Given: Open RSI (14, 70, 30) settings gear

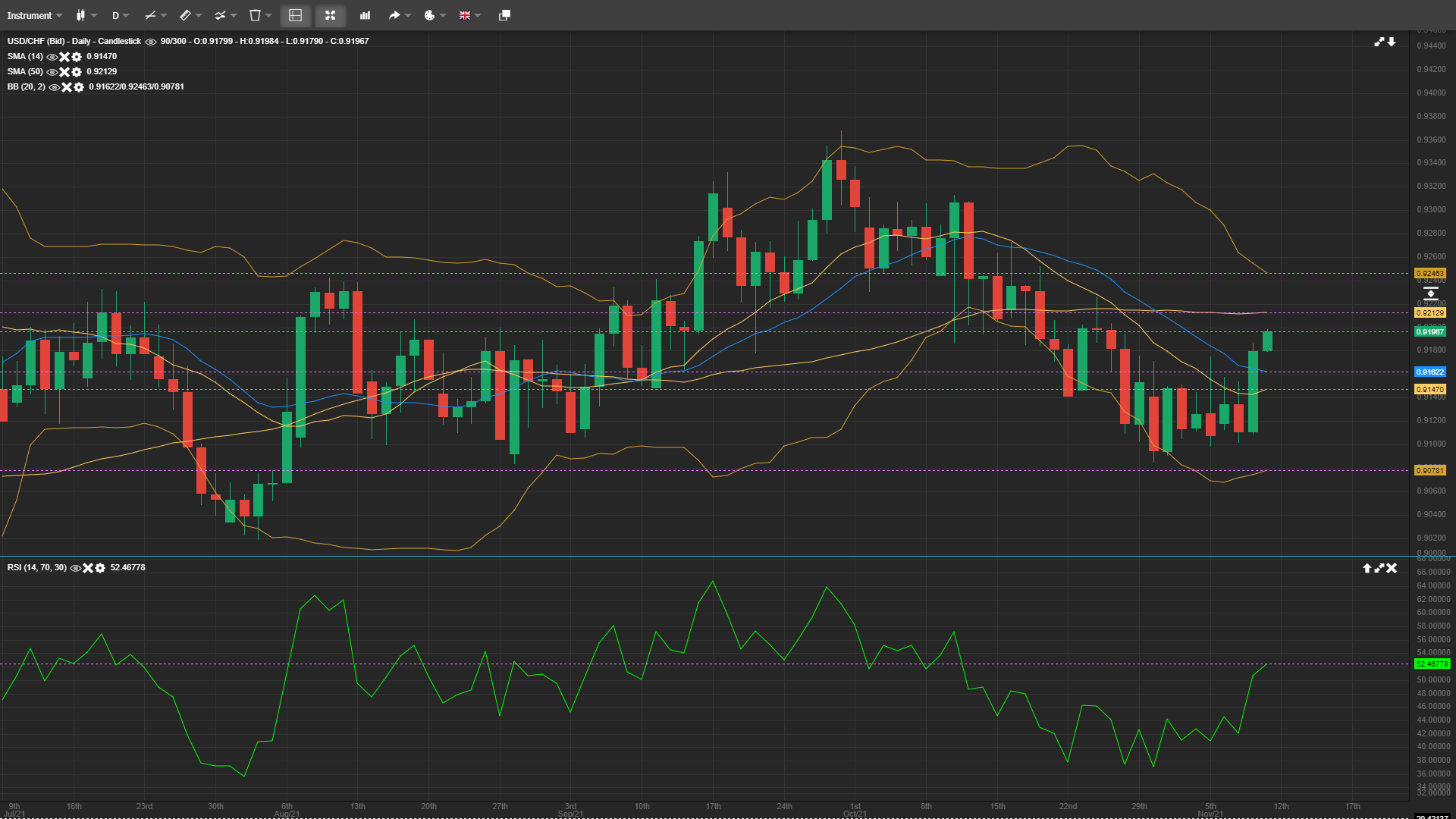Looking at the screenshot, I should click(x=100, y=568).
